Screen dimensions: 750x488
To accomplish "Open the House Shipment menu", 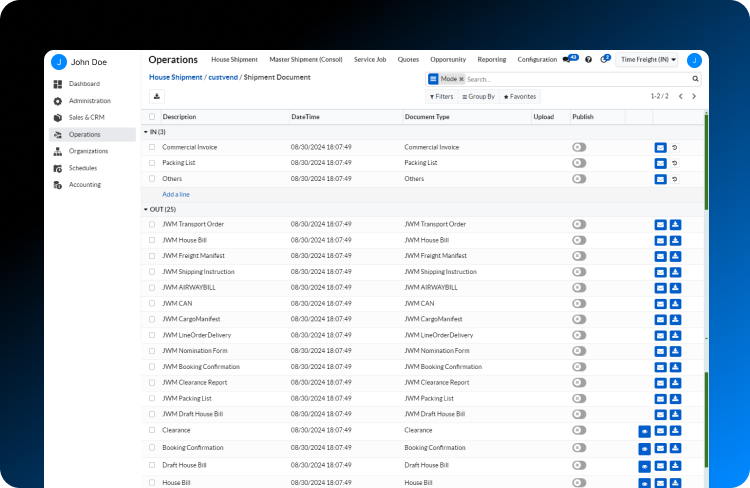I will (234, 60).
